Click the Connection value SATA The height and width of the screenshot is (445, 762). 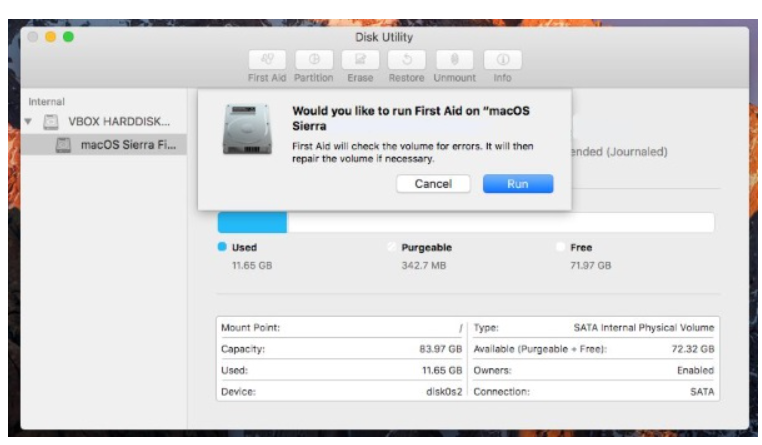tap(702, 392)
